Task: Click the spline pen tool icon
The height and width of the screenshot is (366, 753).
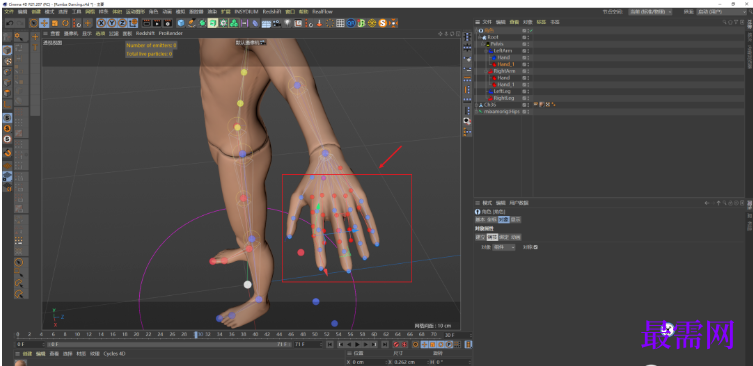Action: coord(191,23)
